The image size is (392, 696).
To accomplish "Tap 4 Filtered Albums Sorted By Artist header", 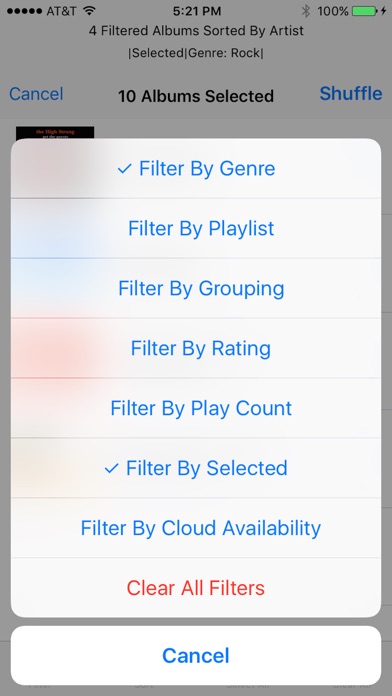I will (x=196, y=31).
